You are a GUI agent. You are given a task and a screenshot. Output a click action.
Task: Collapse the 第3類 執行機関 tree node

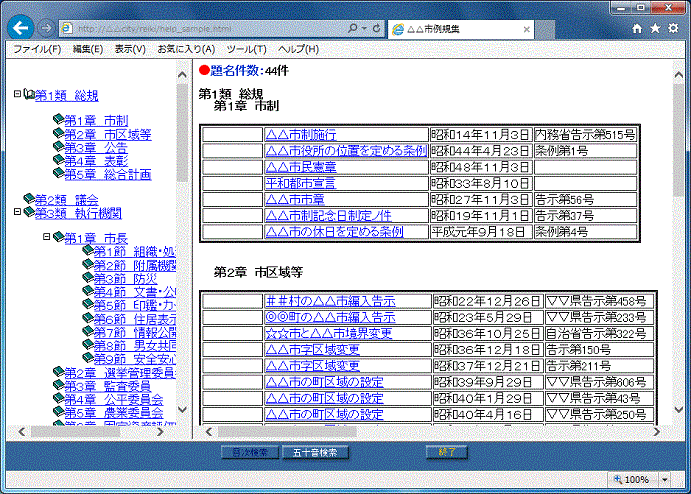pyautogui.click(x=17, y=211)
